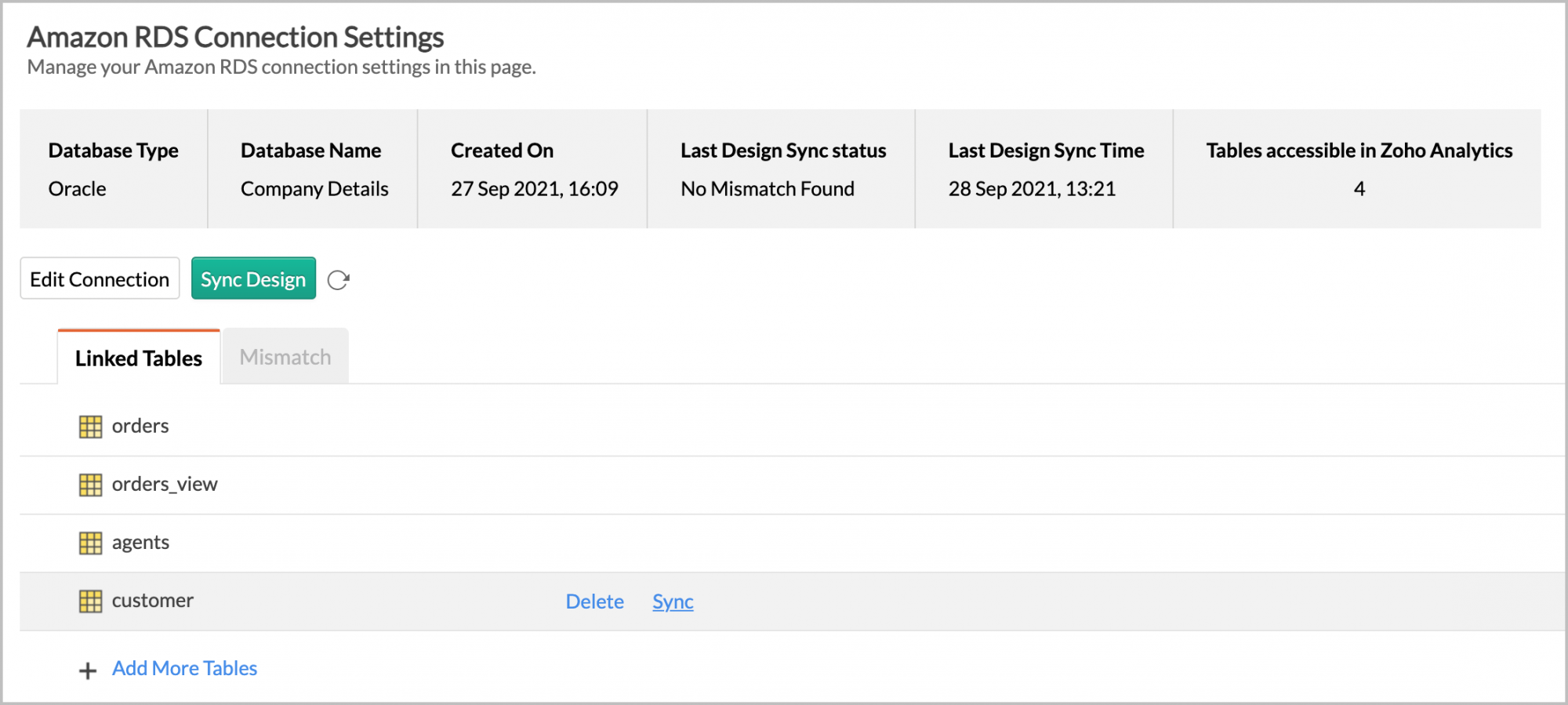This screenshot has width=1568, height=705.
Task: Start Sync Design
Action: click(253, 278)
